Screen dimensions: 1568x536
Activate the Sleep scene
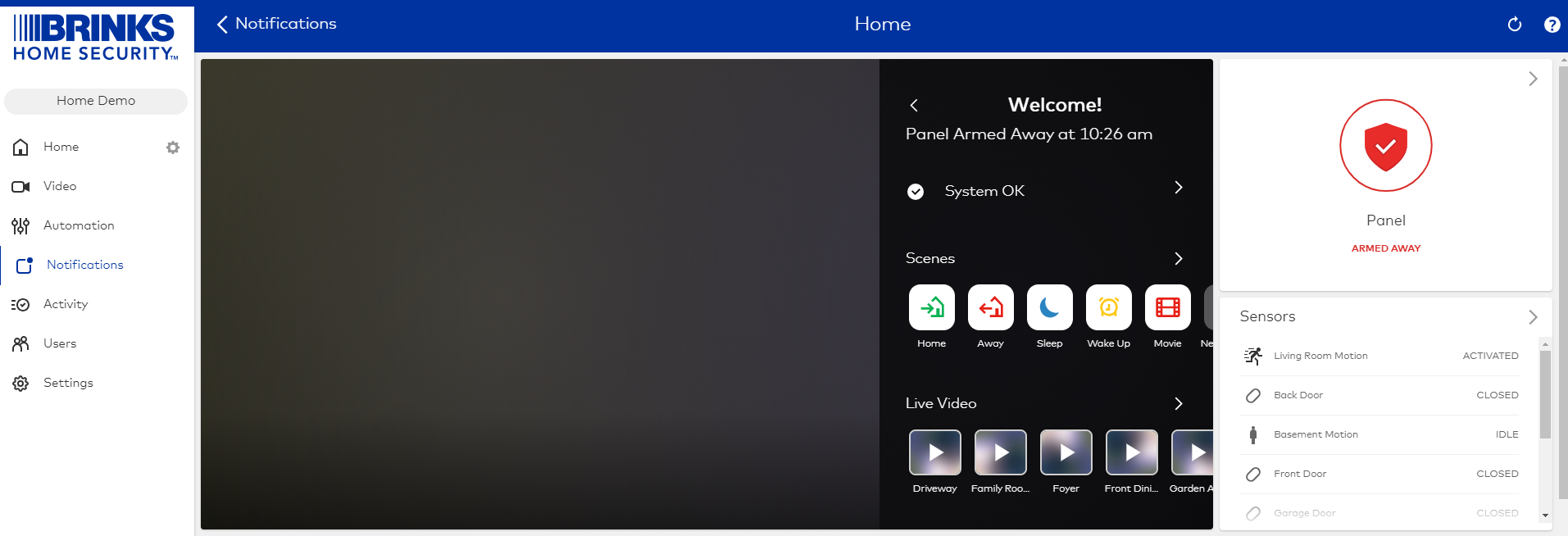pyautogui.click(x=1050, y=307)
